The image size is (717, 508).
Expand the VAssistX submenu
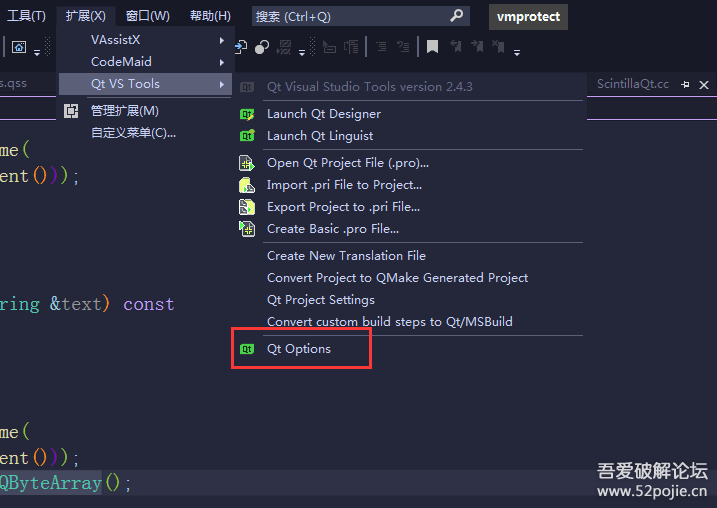[145, 40]
